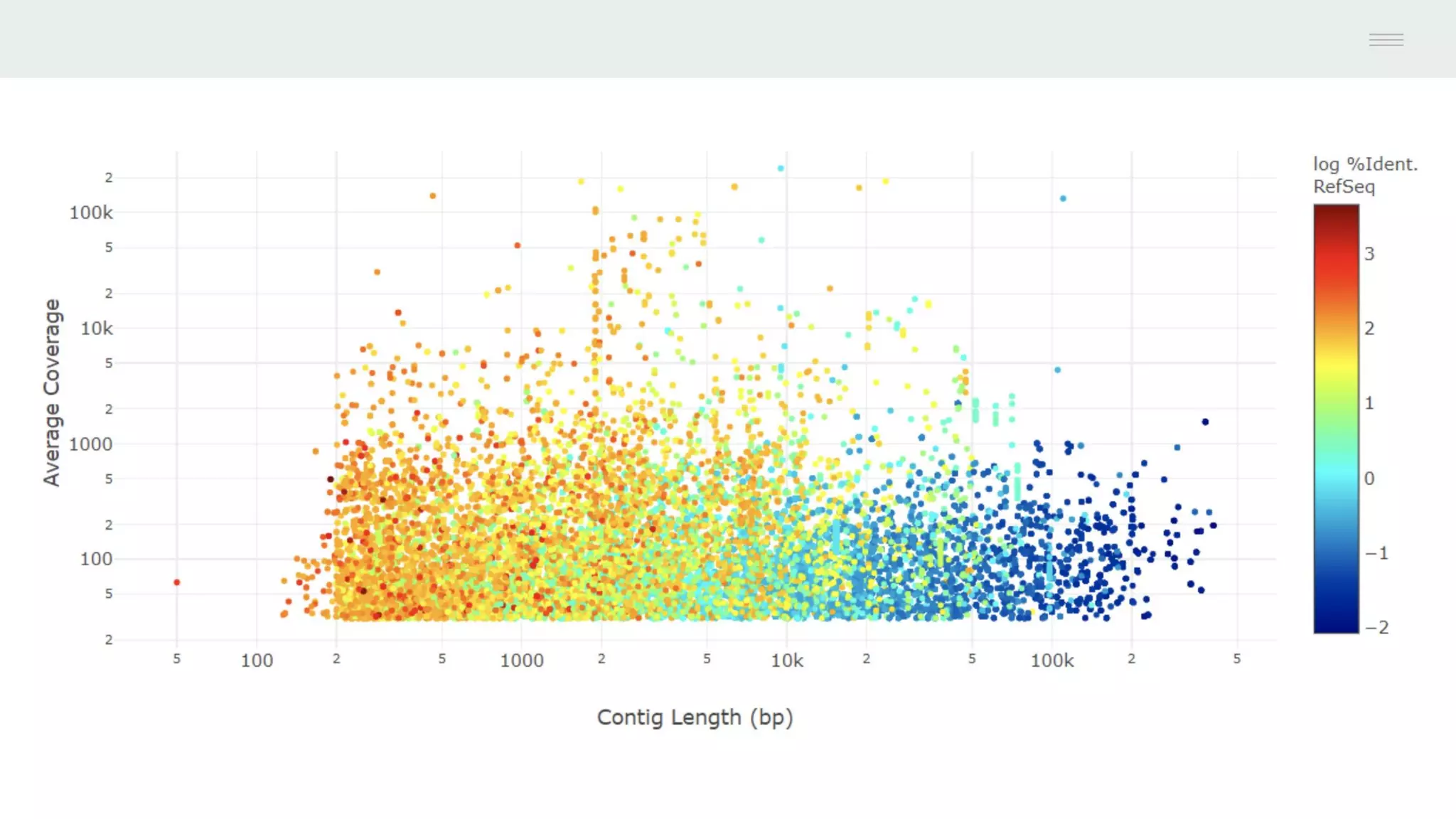Click the '100k' y-axis tick label

point(91,213)
